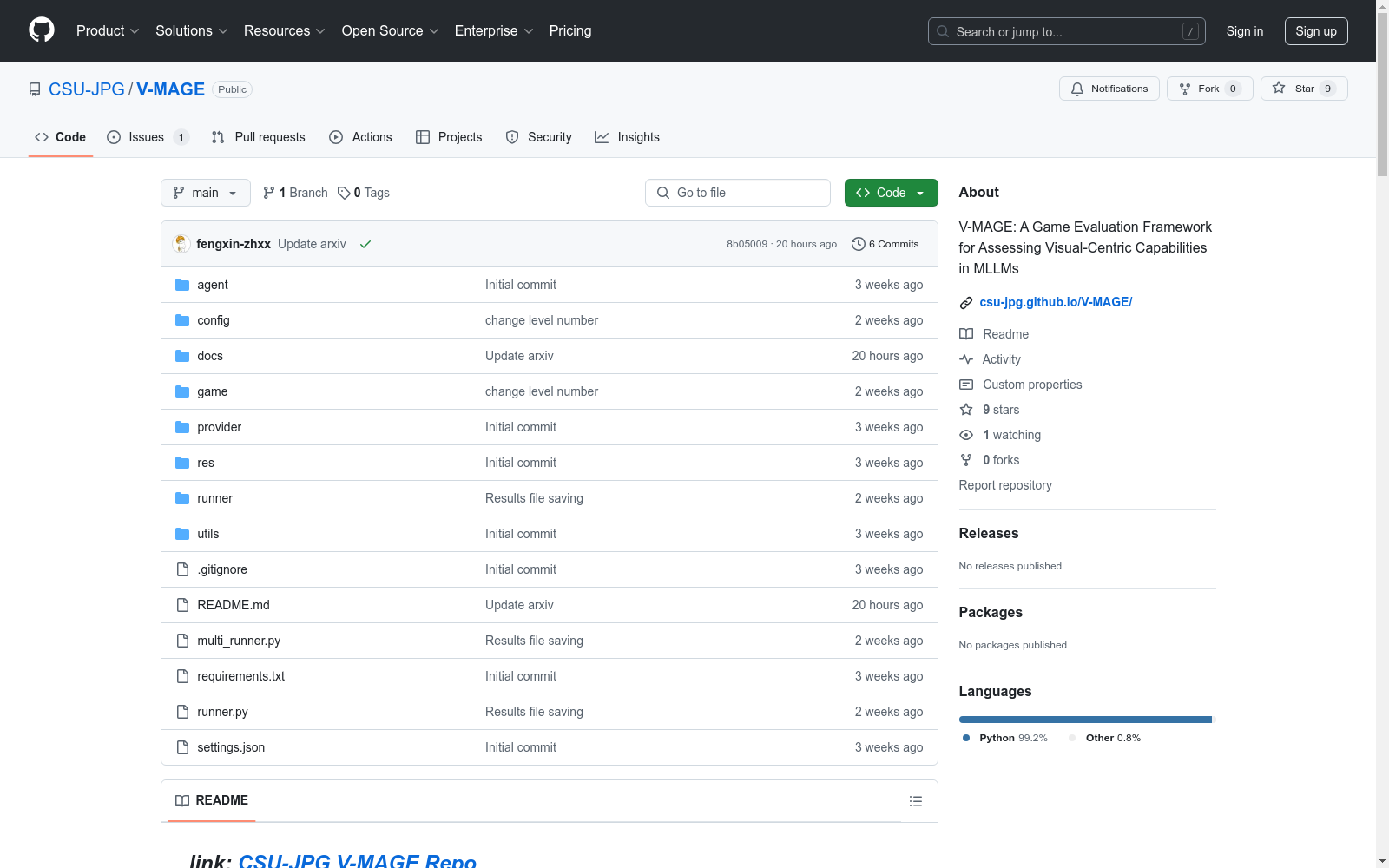Click the blue Python language bar segment
This screenshot has width=1389, height=868.
tap(1085, 720)
